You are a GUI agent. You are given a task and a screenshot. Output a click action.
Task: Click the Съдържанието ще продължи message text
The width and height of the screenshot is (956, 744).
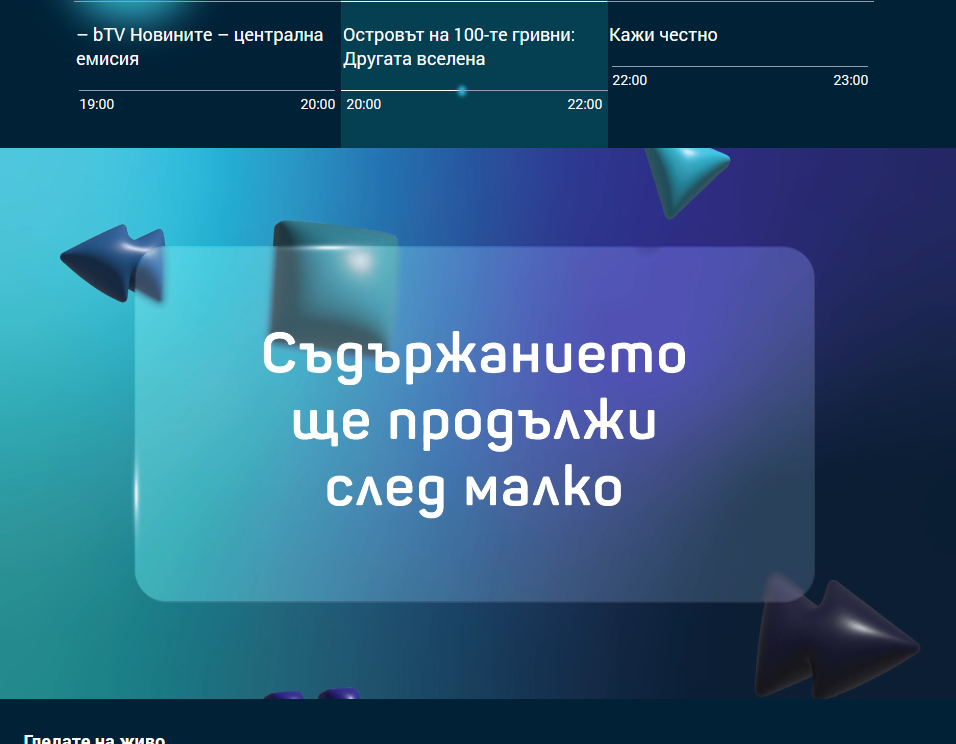(474, 422)
